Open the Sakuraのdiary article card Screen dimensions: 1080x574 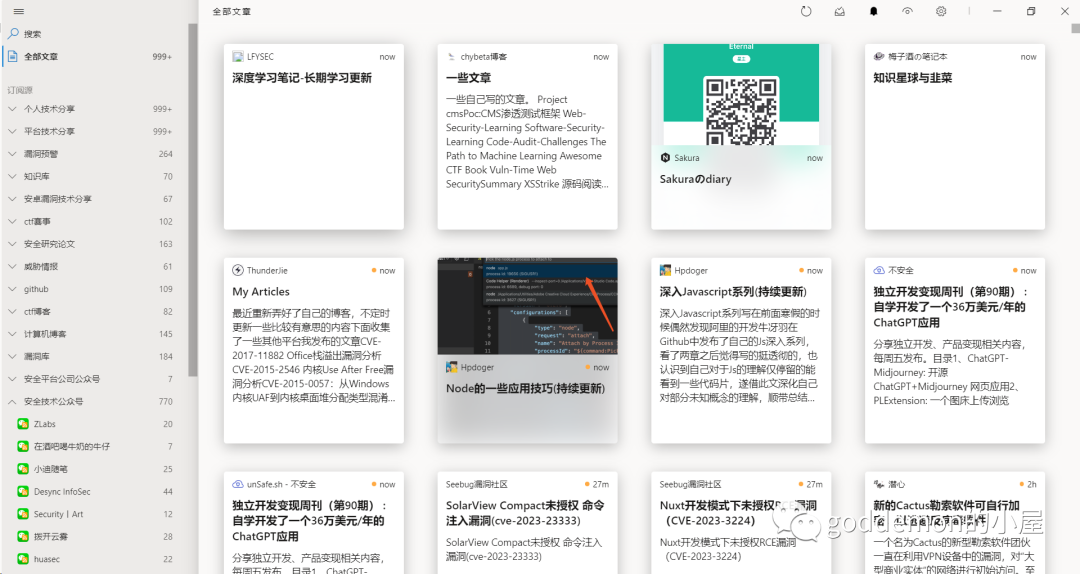coord(741,137)
